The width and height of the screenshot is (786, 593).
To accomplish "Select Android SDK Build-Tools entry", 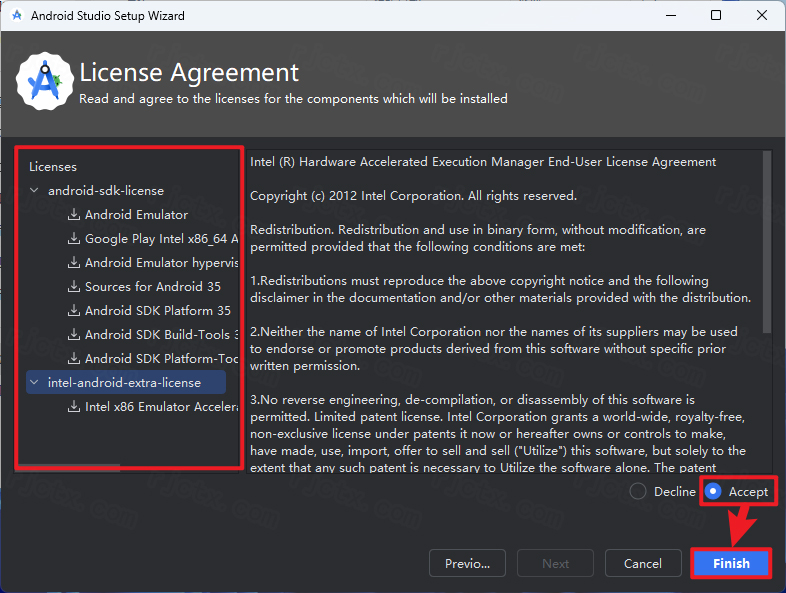I will click(x=161, y=334).
